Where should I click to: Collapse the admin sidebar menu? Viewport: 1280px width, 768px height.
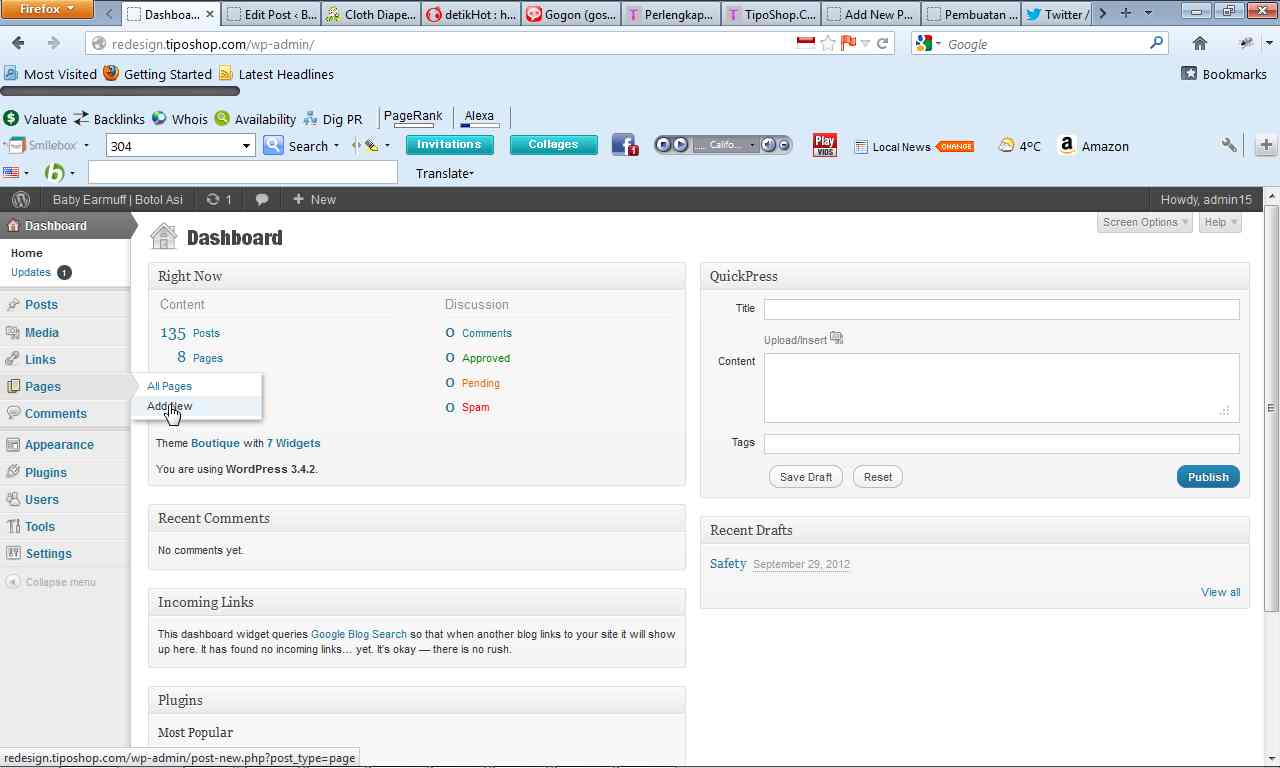[60, 582]
